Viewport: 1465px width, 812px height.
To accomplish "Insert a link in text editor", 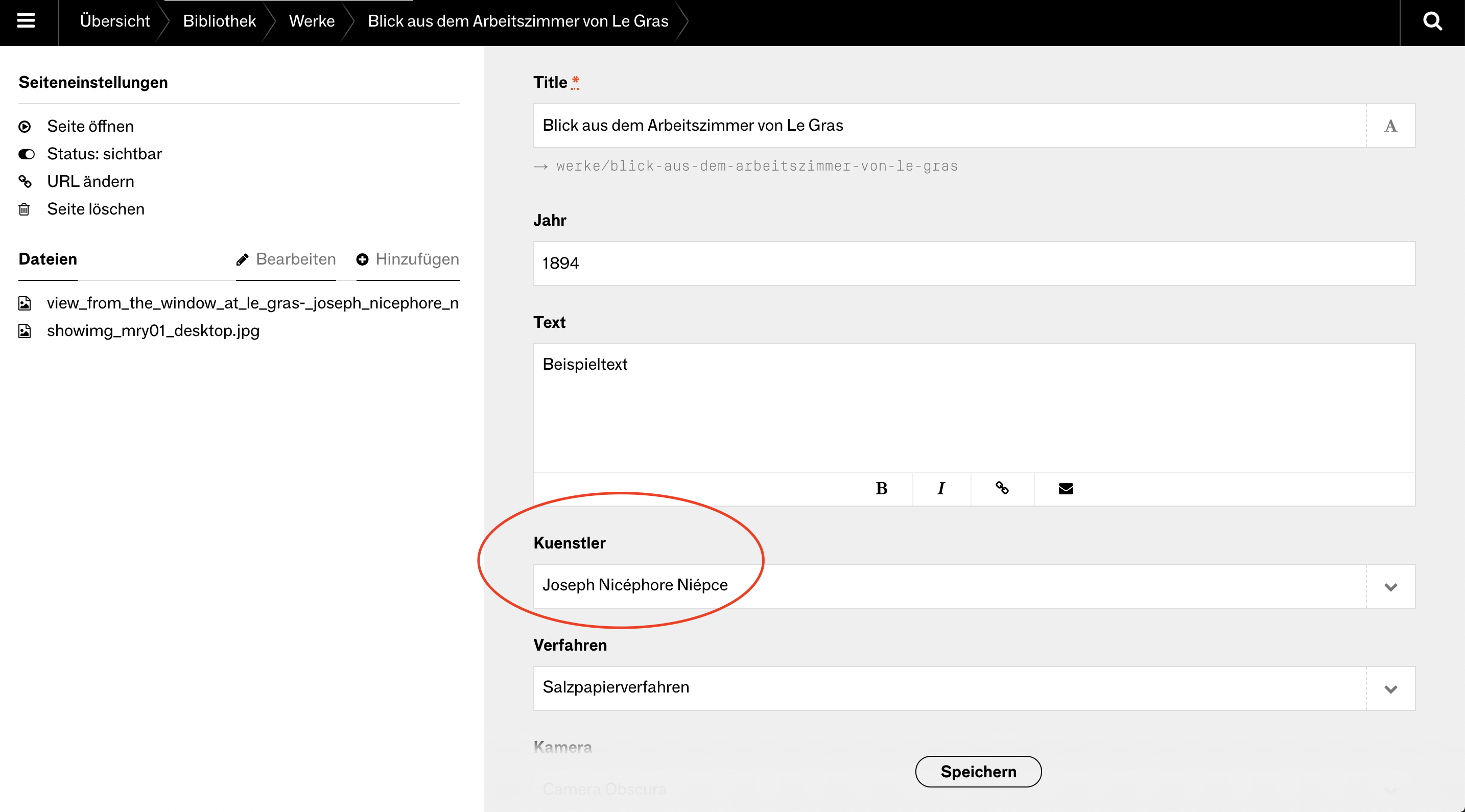I will point(1002,488).
